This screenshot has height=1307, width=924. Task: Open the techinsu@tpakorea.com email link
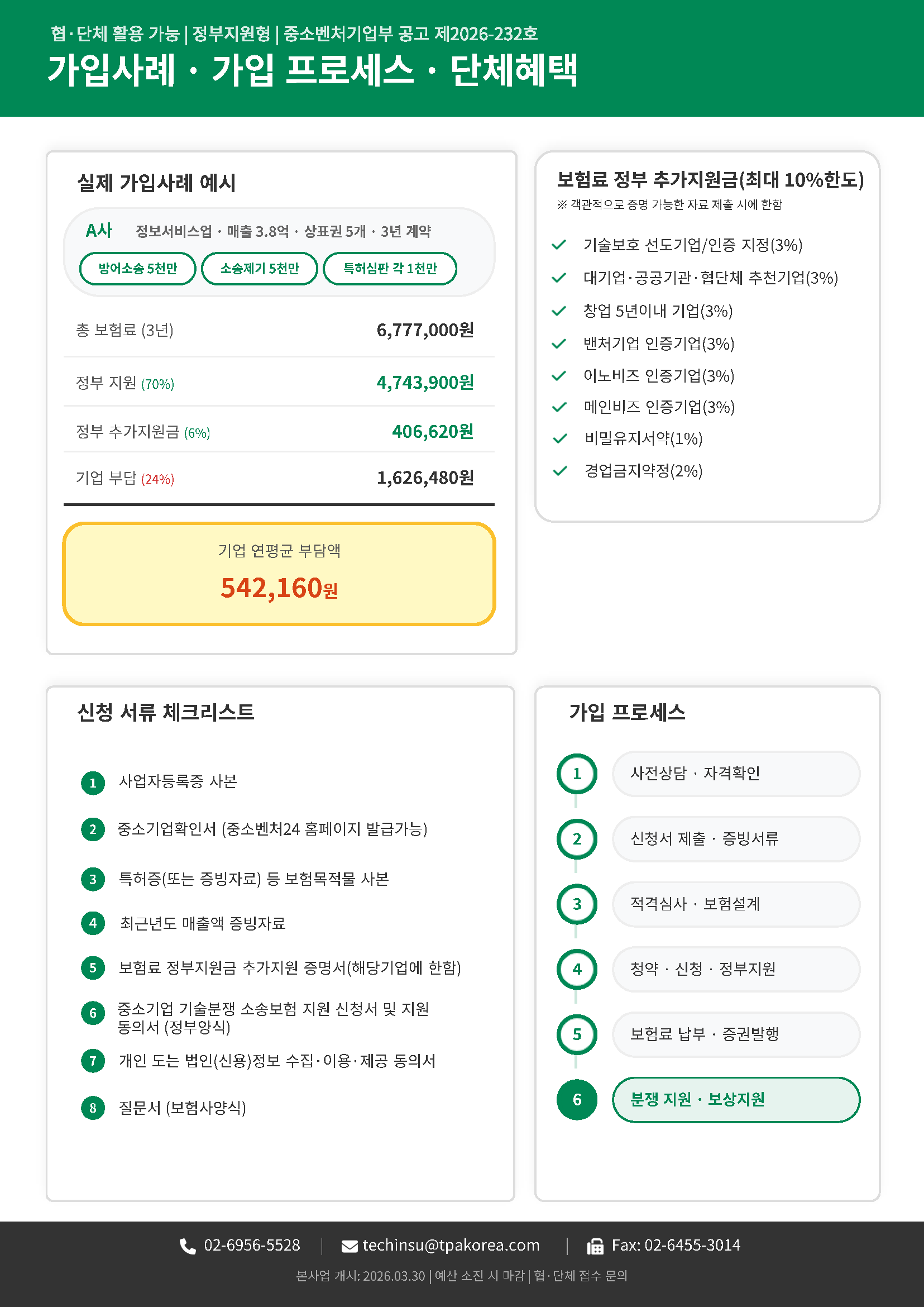click(451, 1246)
